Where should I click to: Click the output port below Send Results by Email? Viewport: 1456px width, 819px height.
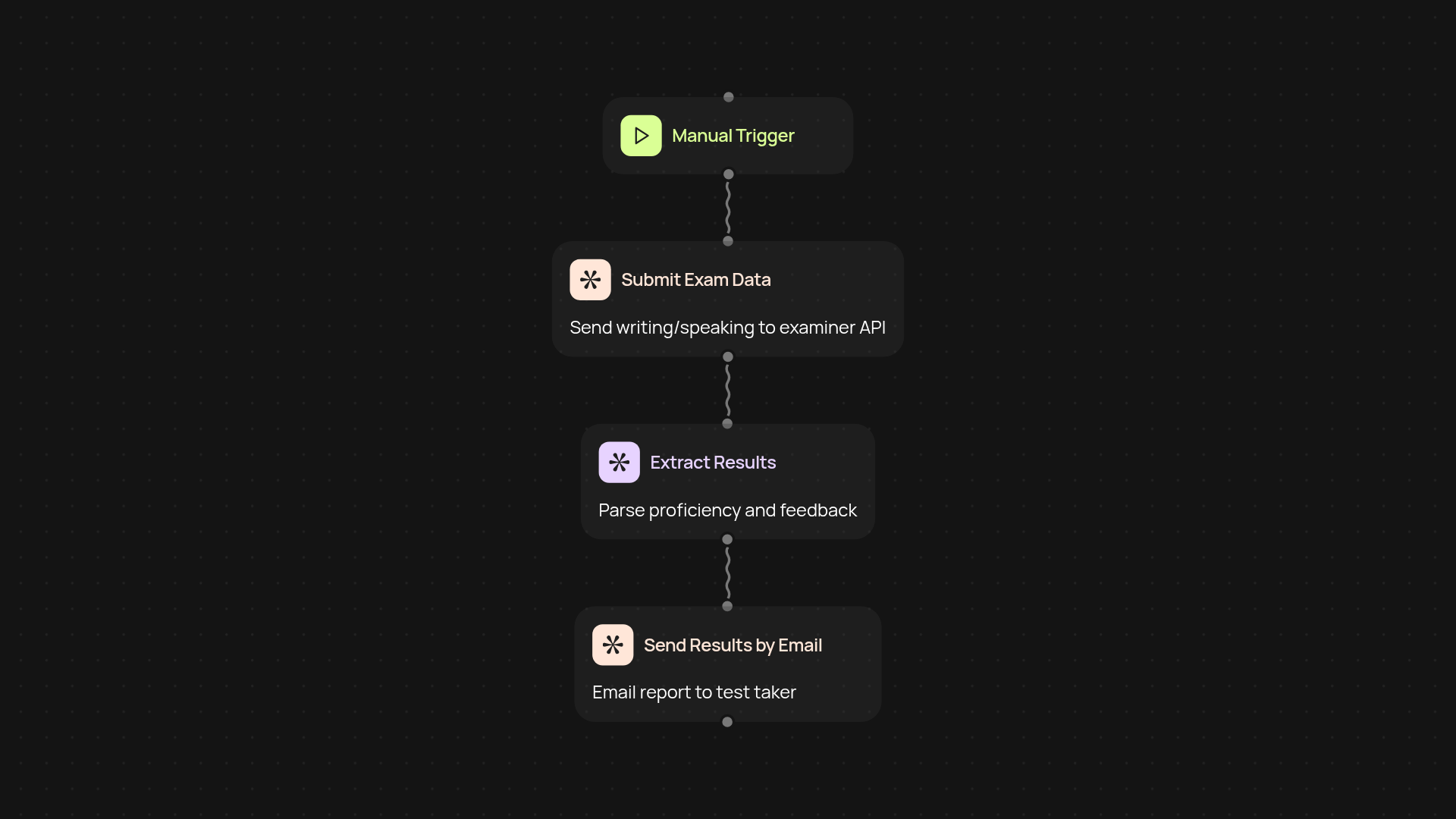[x=727, y=722]
